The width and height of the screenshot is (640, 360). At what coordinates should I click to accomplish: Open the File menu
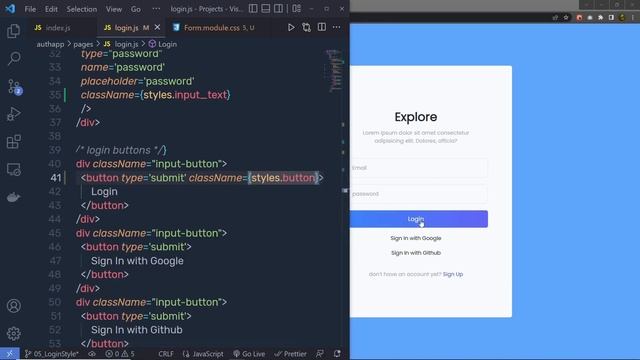click(x=30, y=9)
